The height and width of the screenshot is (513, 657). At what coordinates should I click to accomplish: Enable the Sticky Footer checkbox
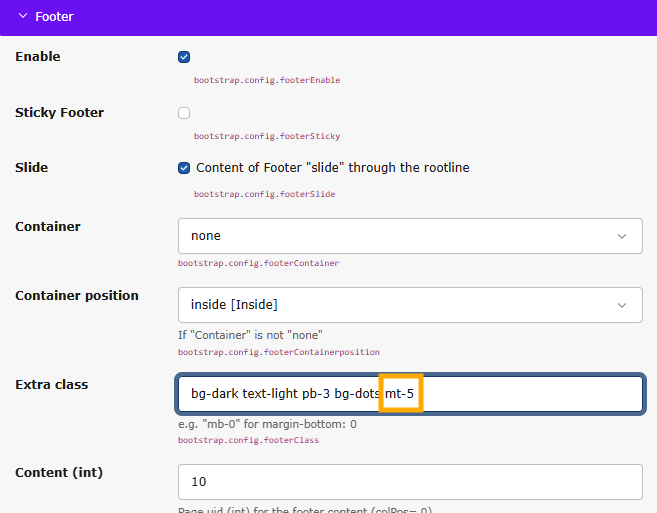click(x=184, y=113)
